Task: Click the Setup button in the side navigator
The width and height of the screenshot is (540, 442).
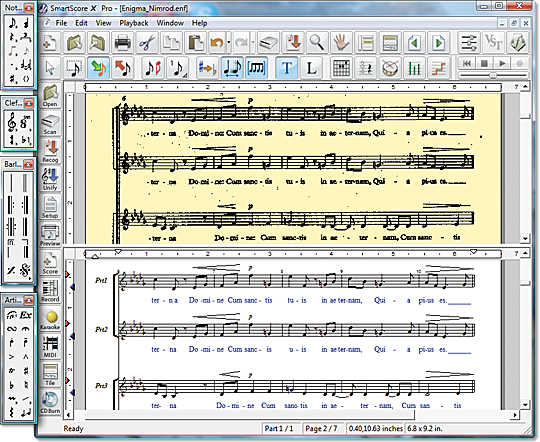Action: point(50,207)
